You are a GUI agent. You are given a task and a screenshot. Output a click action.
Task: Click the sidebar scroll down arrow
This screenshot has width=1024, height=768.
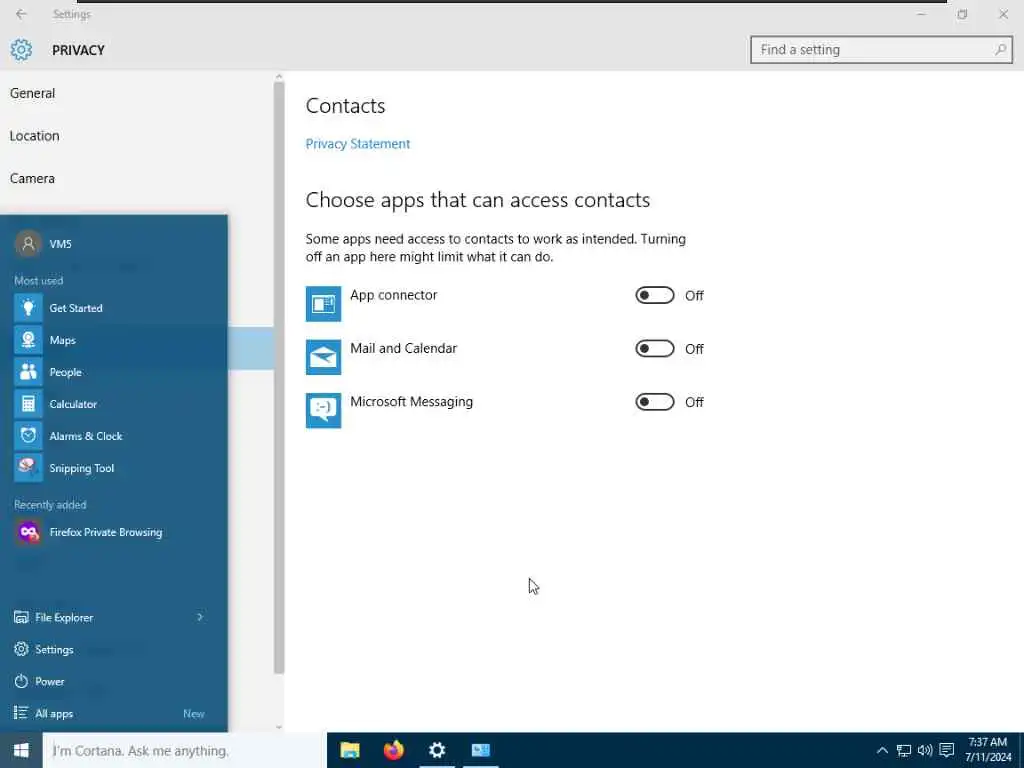(279, 726)
